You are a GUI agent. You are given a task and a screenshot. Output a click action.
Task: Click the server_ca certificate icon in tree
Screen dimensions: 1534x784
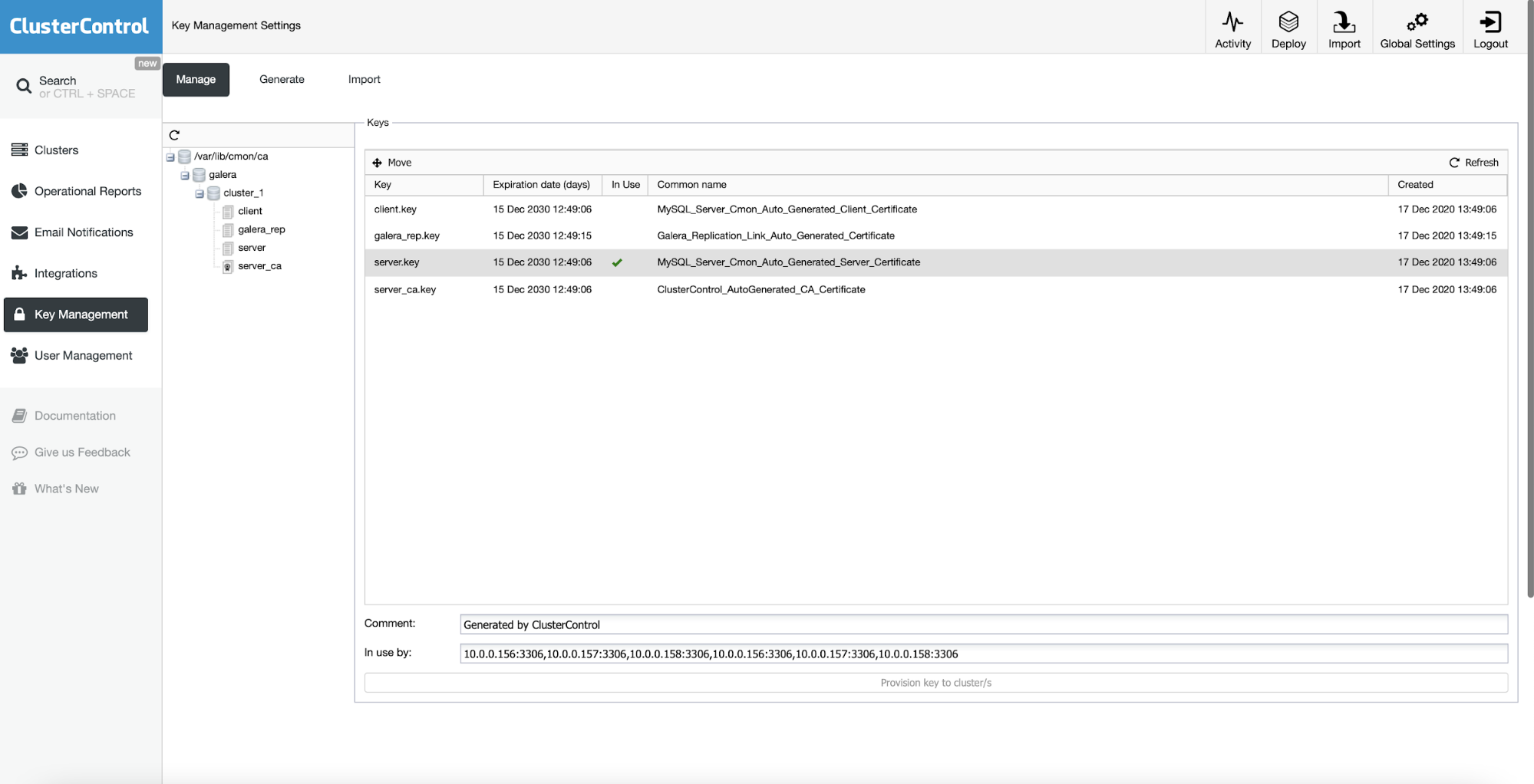[x=228, y=266]
